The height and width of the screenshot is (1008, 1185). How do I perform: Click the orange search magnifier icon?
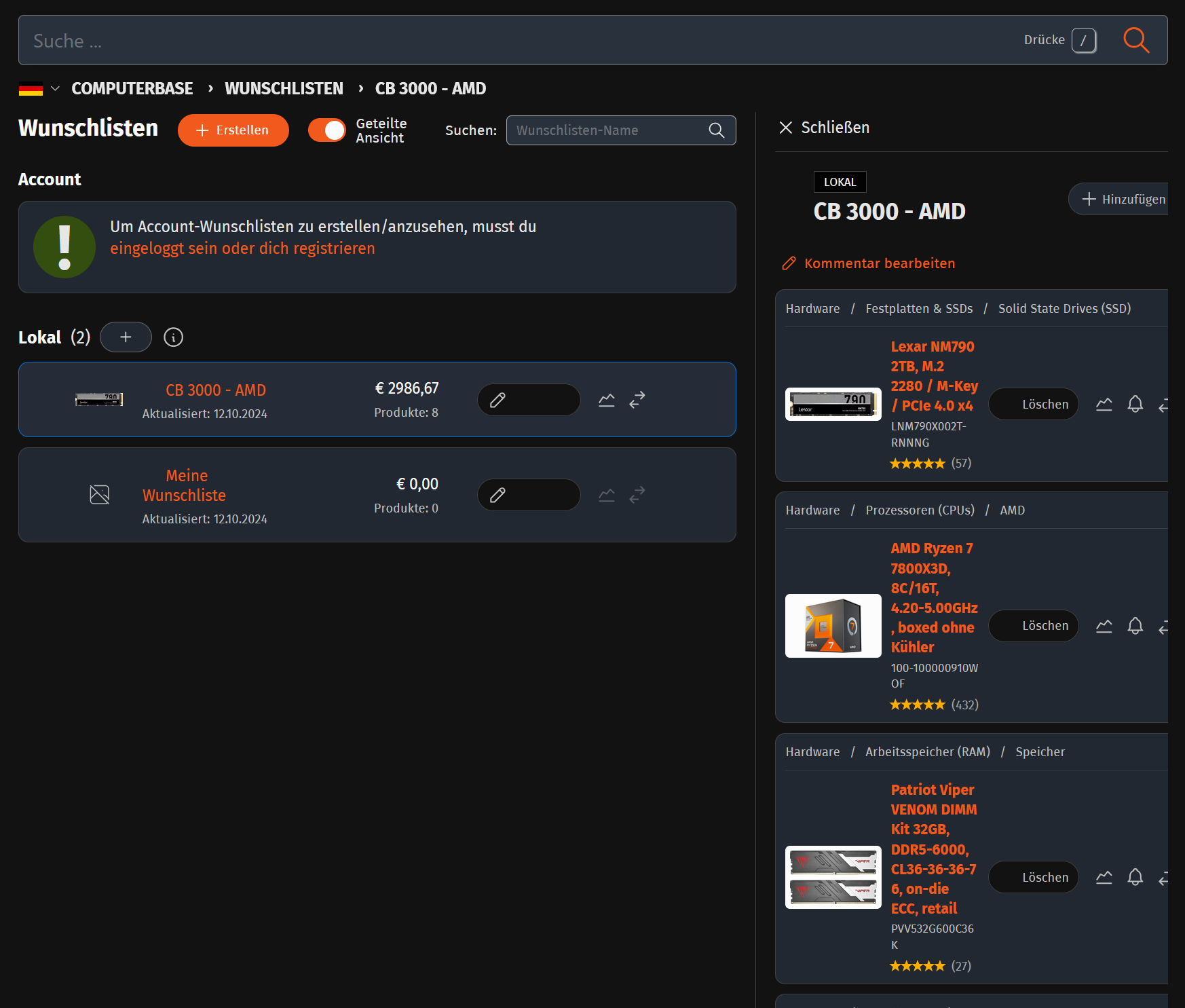(x=1135, y=40)
